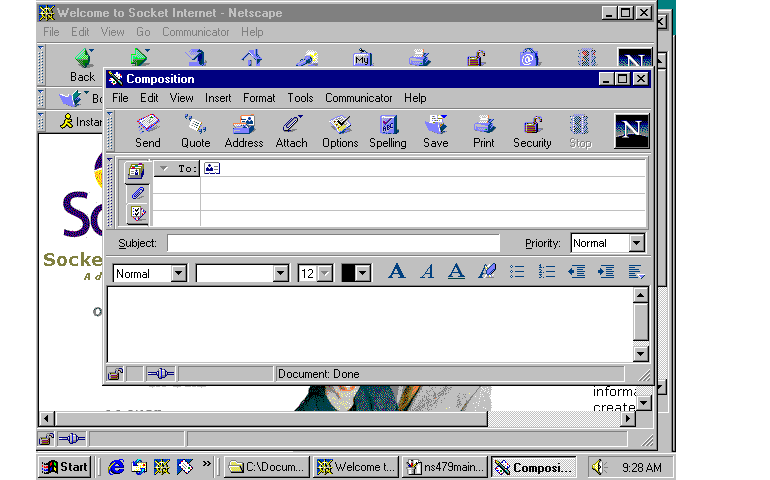Switch to C:\Docum... taskbar window

267,467
